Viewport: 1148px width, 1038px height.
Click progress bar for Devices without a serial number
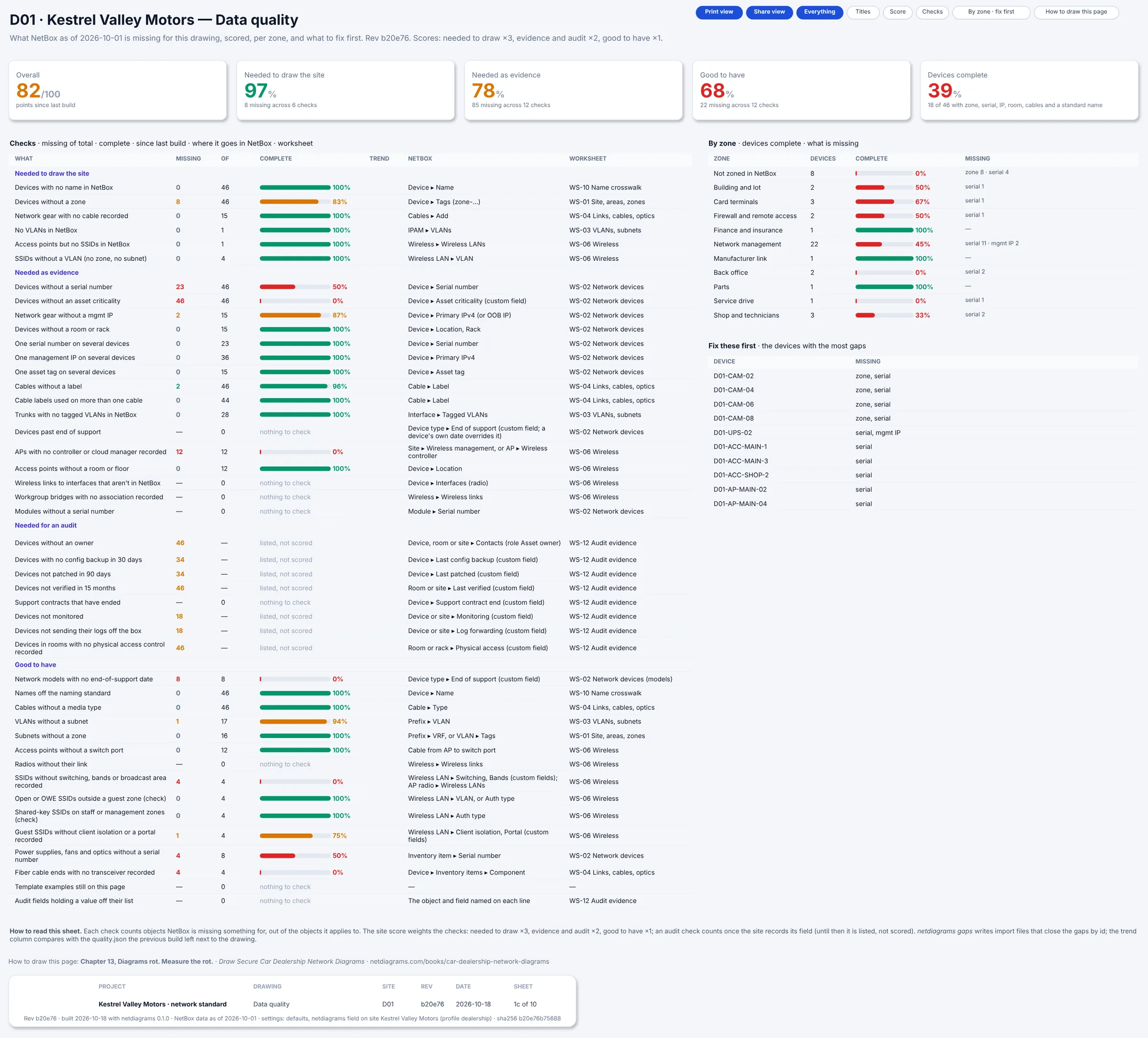295,287
